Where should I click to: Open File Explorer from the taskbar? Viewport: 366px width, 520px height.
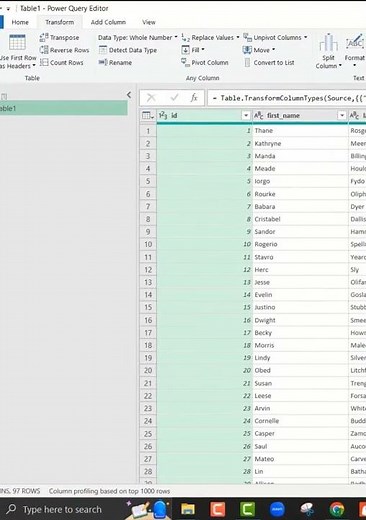click(188, 509)
